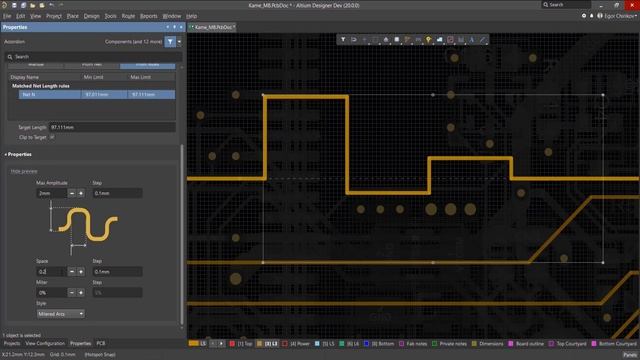Click the redo arrow icon
The width and height of the screenshot is (640, 360).
tap(61, 5)
